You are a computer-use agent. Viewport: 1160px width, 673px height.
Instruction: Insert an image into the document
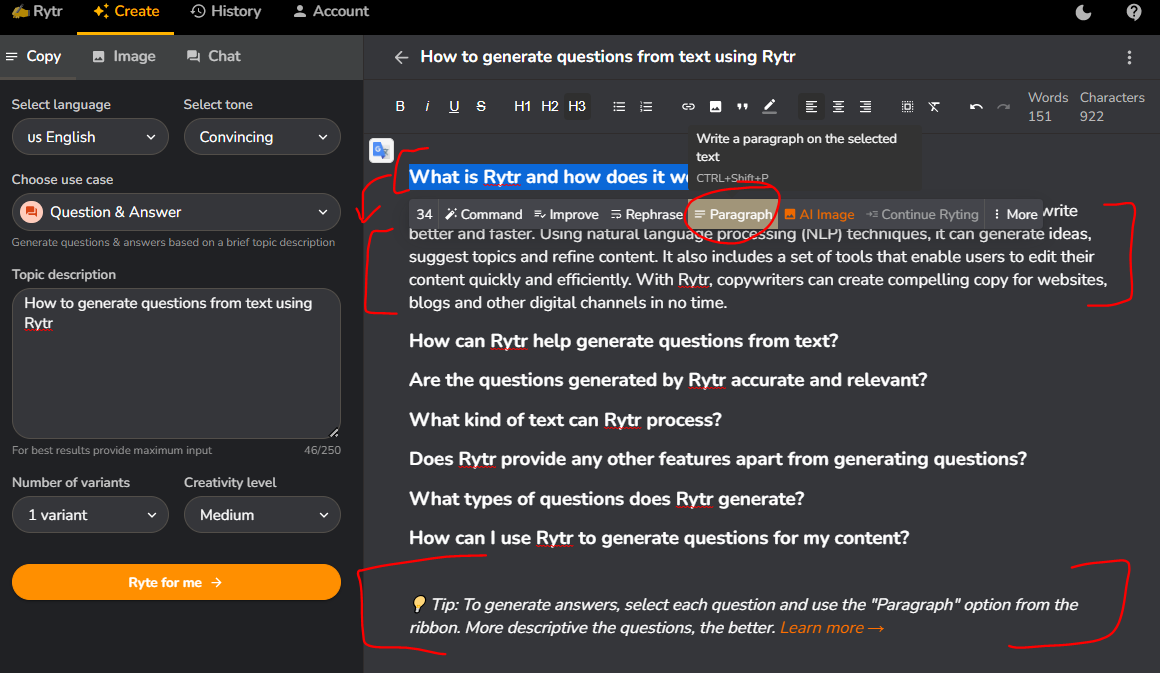715,106
